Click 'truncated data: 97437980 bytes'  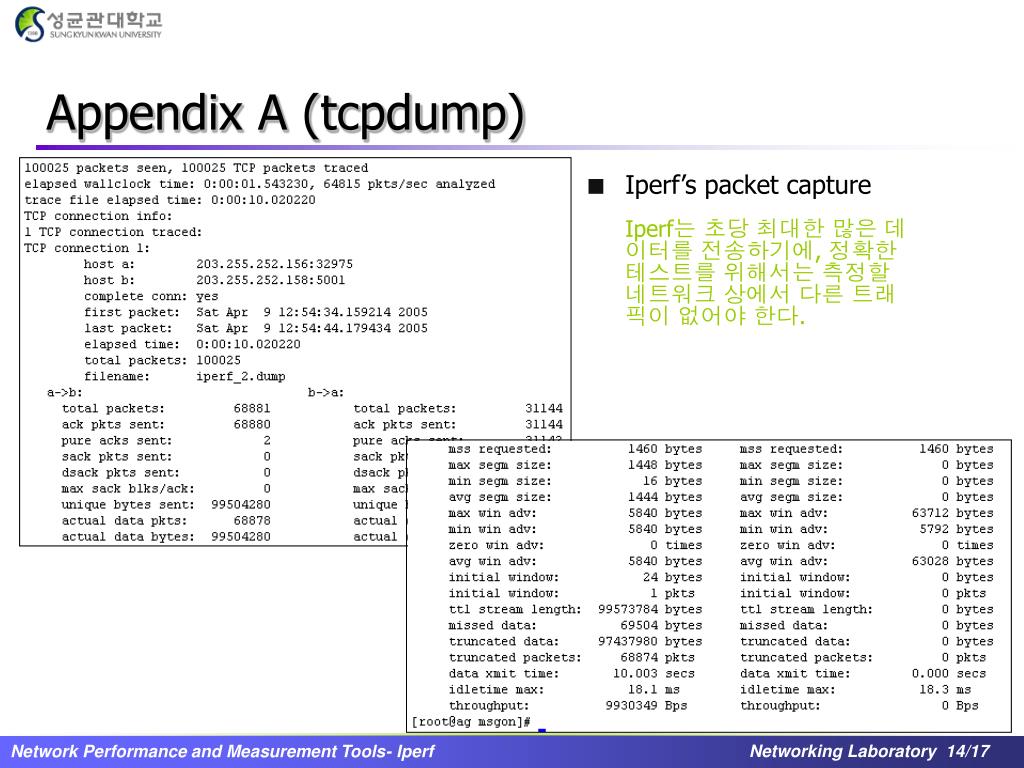point(575,641)
